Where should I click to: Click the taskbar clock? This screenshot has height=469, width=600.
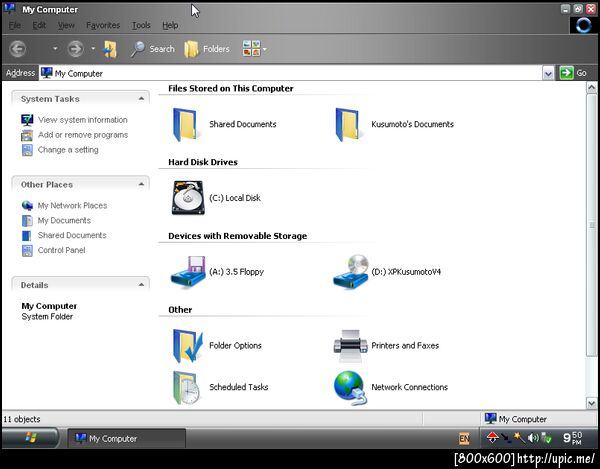[x=573, y=438]
